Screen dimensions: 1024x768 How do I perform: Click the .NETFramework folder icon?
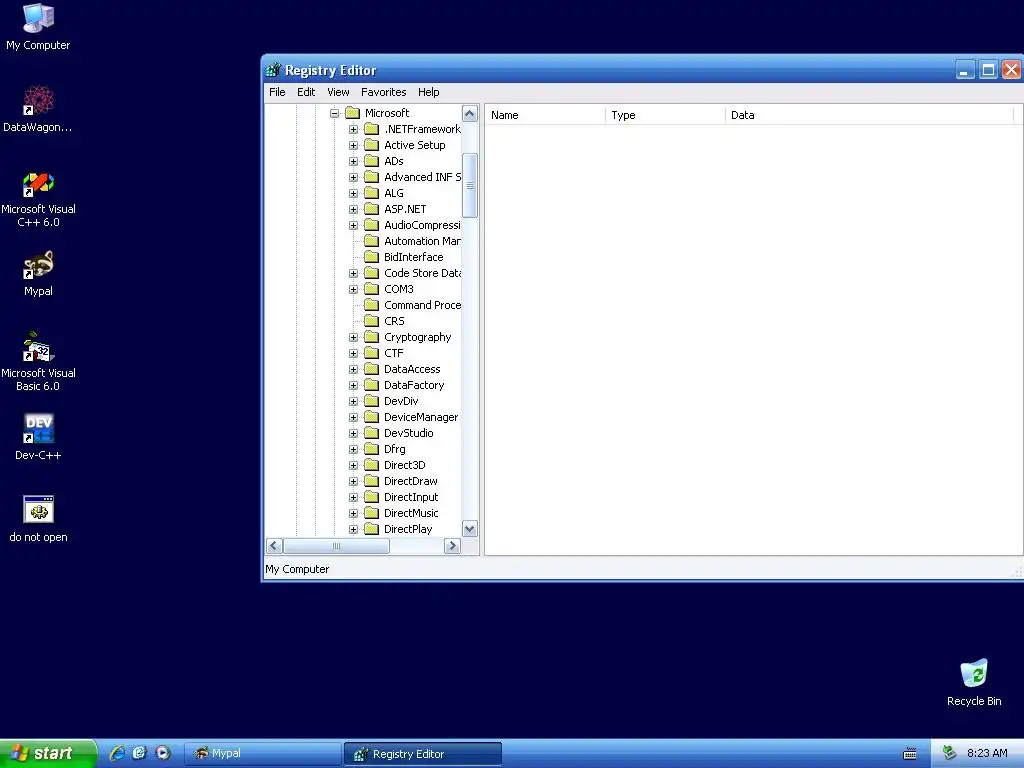point(372,129)
